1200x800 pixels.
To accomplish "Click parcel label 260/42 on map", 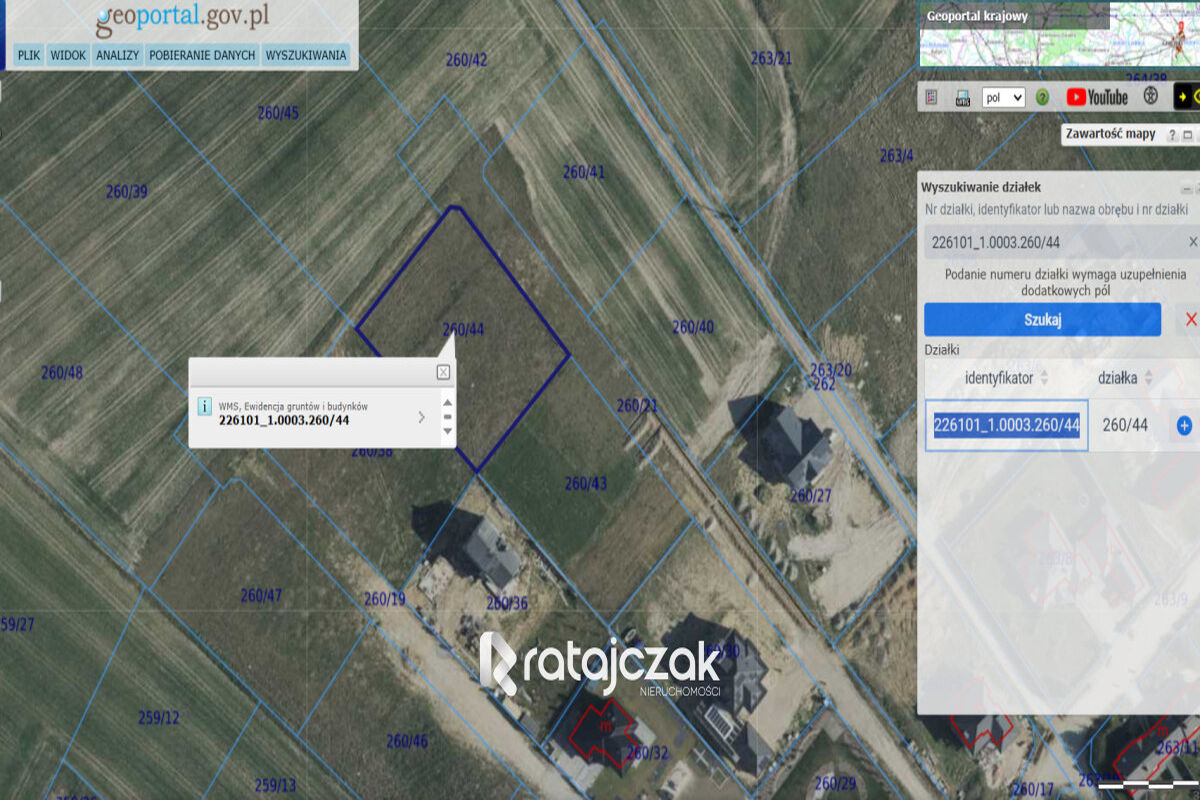I will tap(466, 60).
